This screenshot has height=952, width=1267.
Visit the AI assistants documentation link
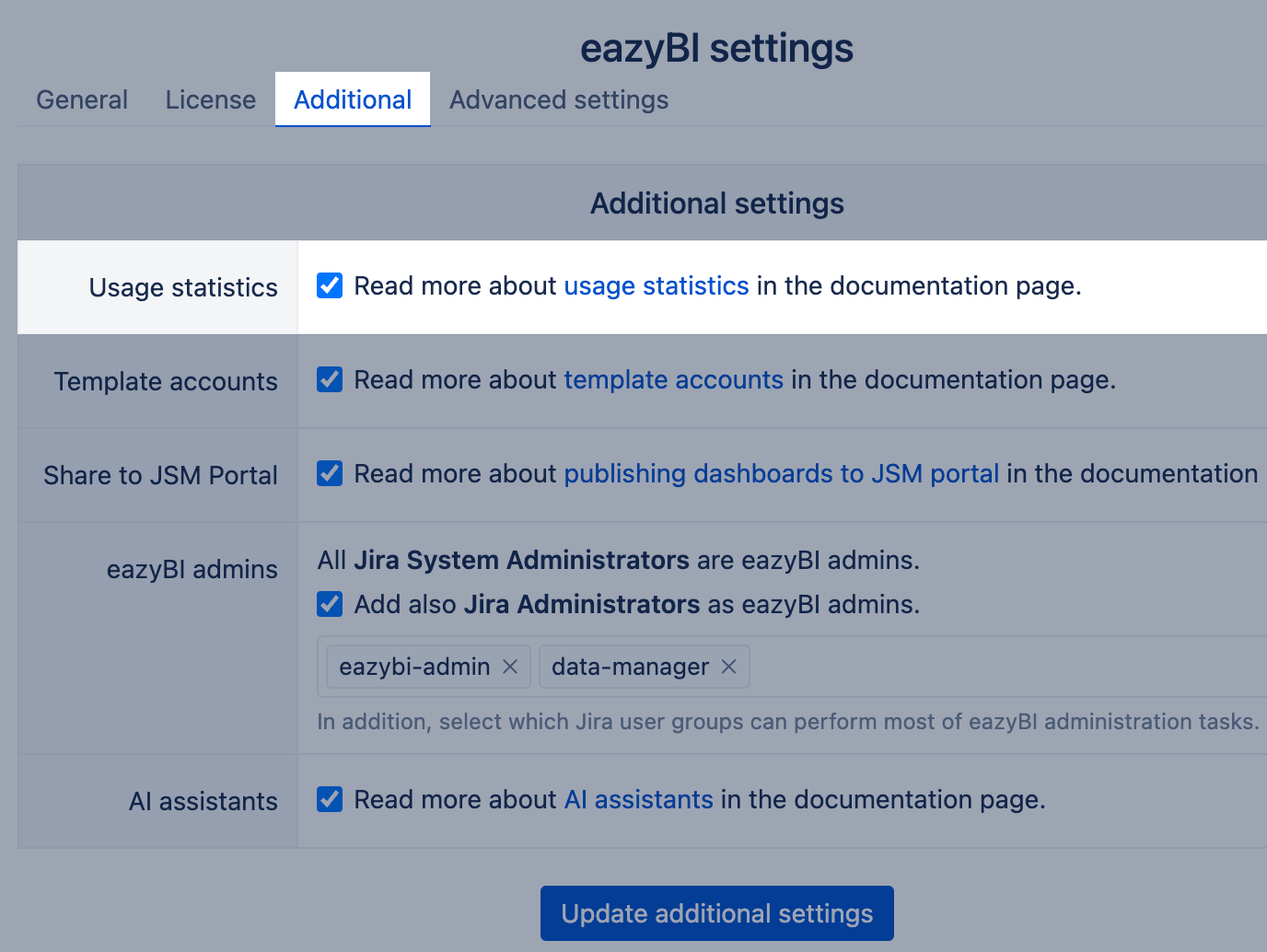(x=638, y=799)
